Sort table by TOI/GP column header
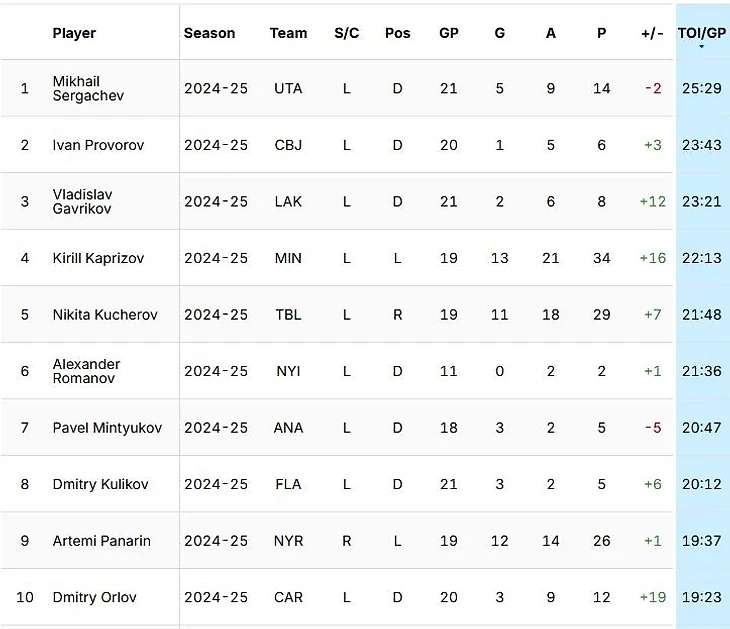 (701, 33)
